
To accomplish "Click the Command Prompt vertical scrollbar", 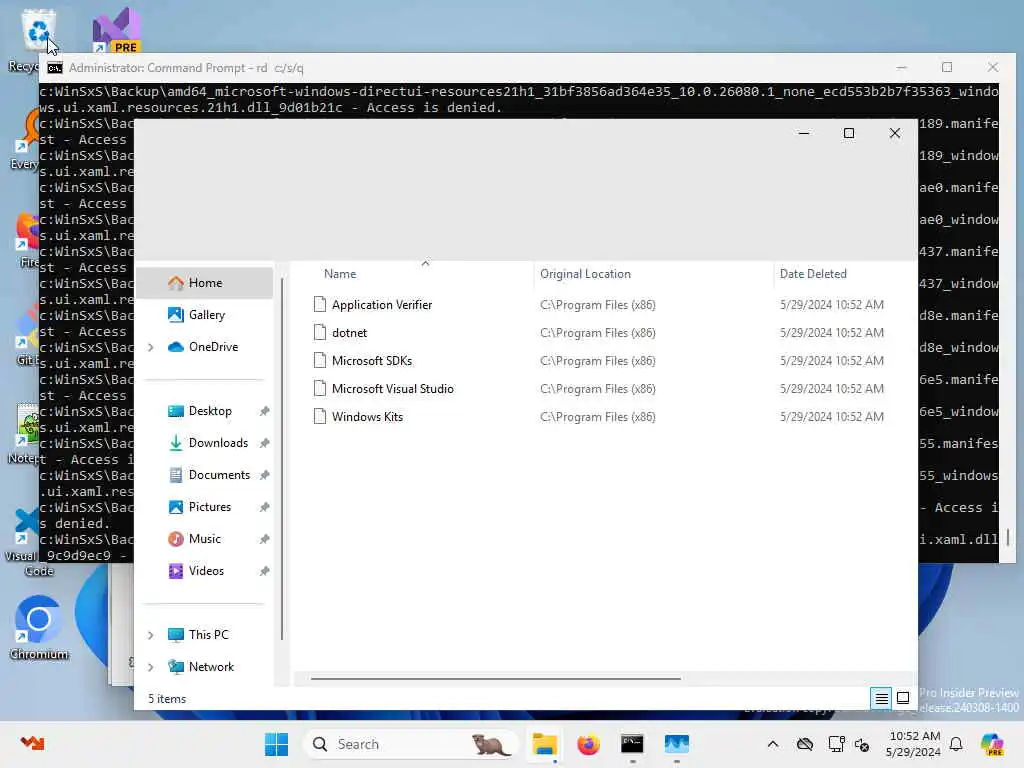I will coord(1008,537).
